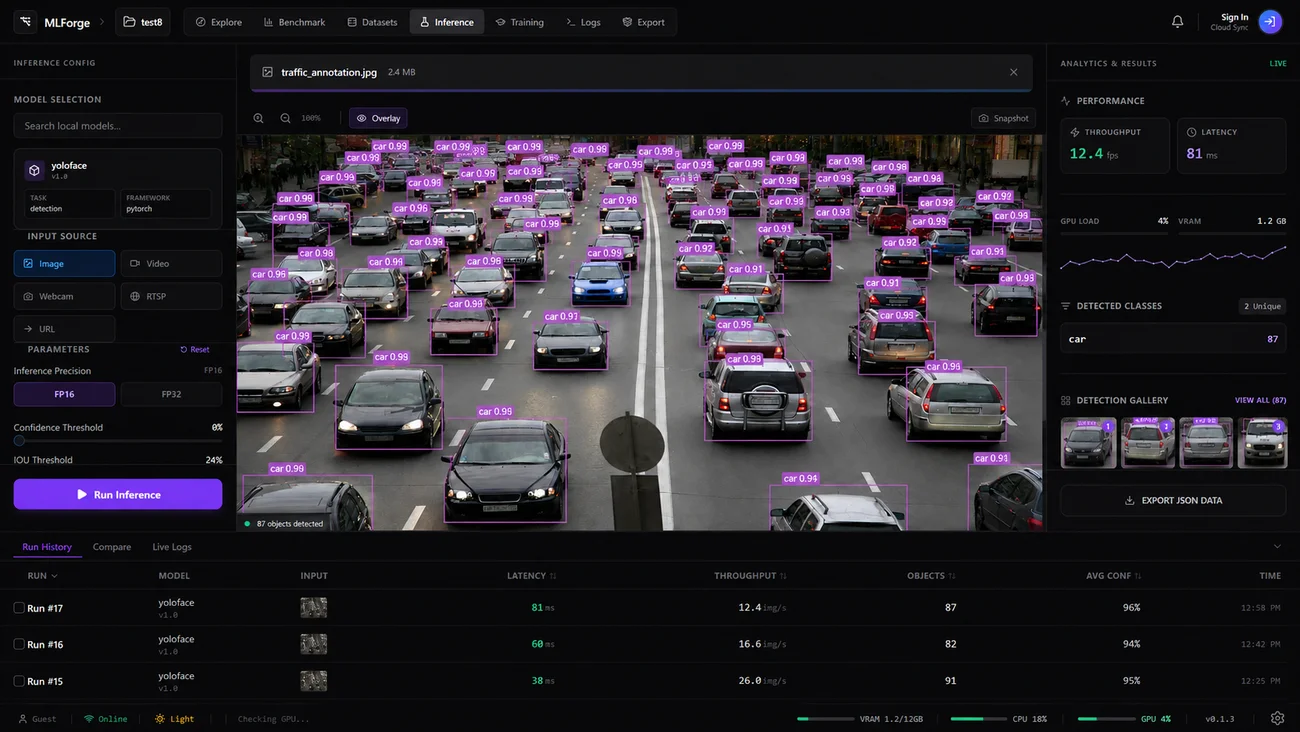Switch to the Compare tab
Screen dimensions: 1300x732
[112, 547]
